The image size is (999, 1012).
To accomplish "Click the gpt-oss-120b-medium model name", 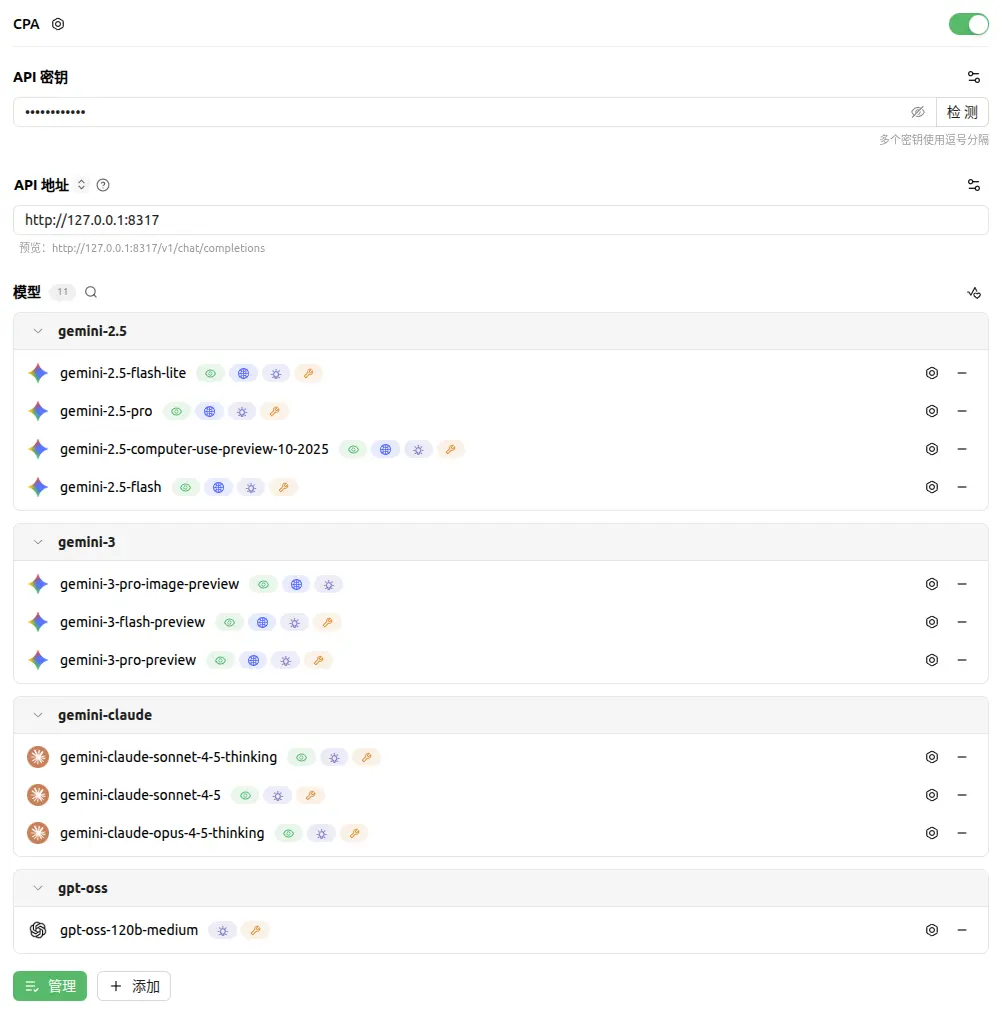I will 129,930.
